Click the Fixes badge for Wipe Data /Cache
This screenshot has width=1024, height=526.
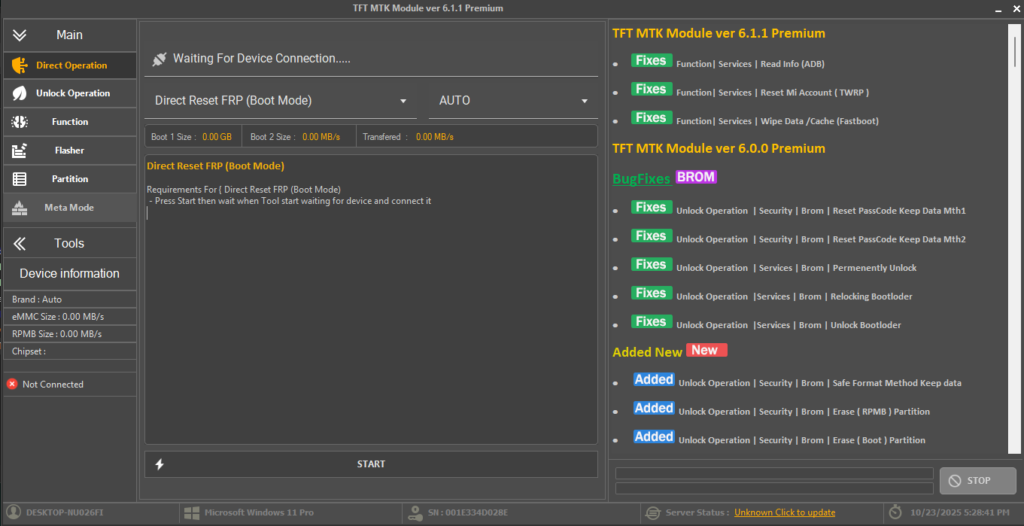651,118
